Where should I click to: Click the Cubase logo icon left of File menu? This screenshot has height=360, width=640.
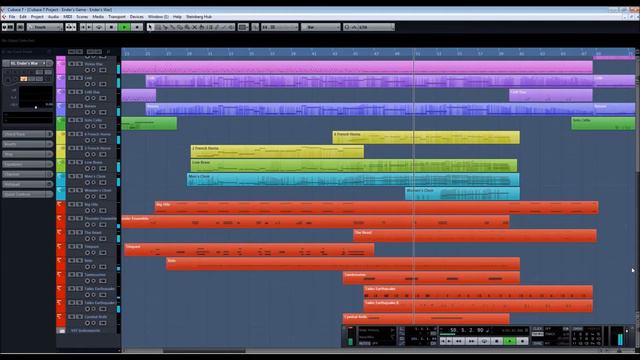4,17
